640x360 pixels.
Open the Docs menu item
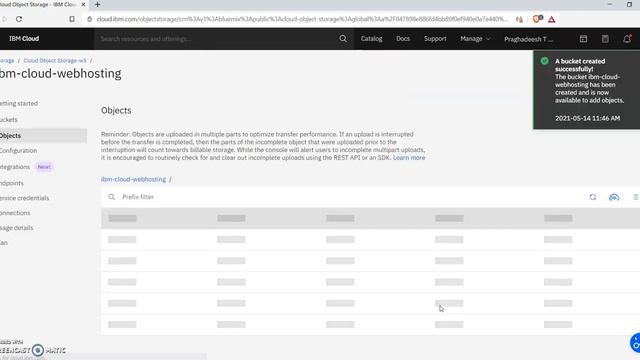click(403, 39)
